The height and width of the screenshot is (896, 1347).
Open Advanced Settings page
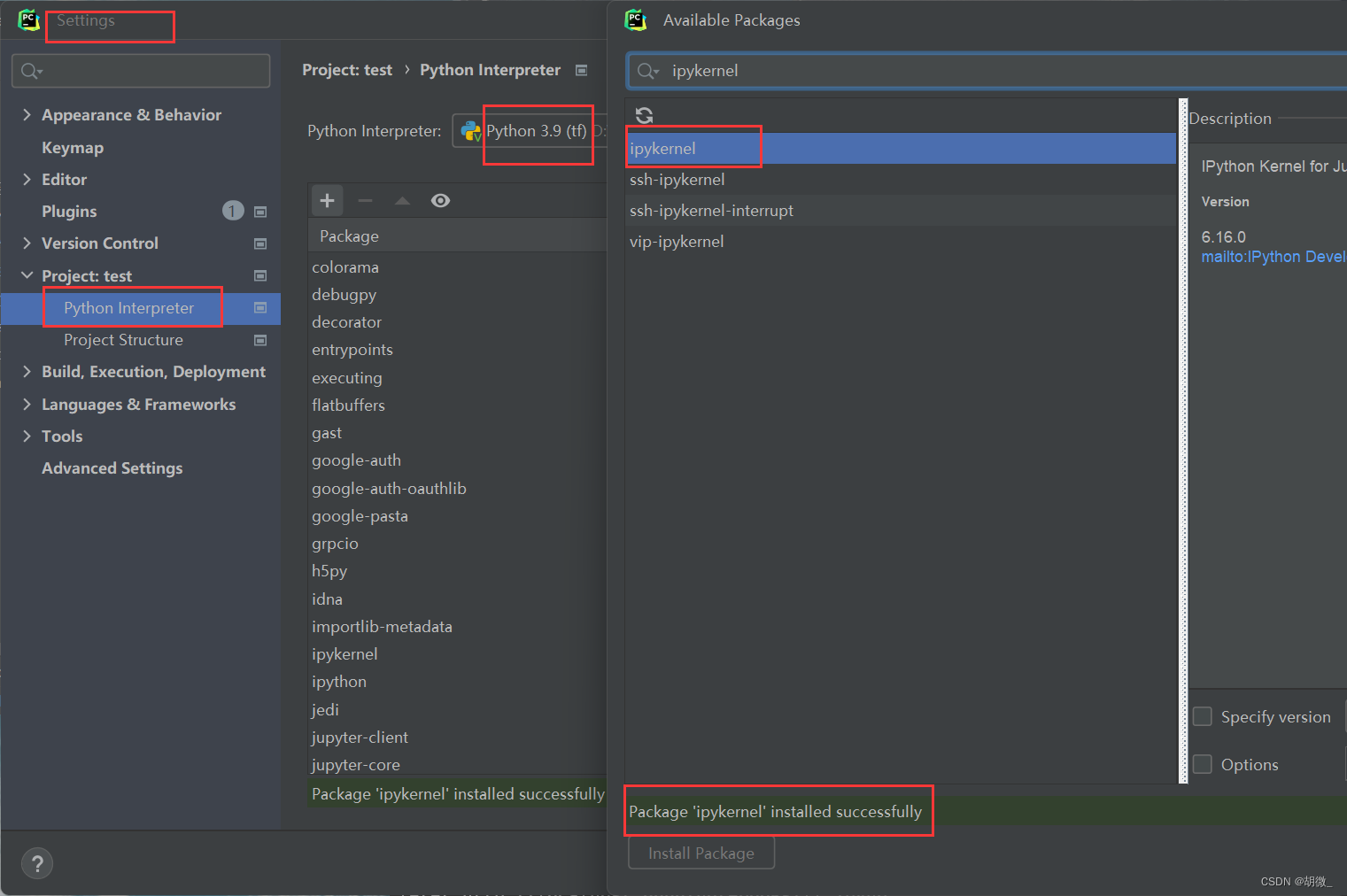tap(112, 468)
